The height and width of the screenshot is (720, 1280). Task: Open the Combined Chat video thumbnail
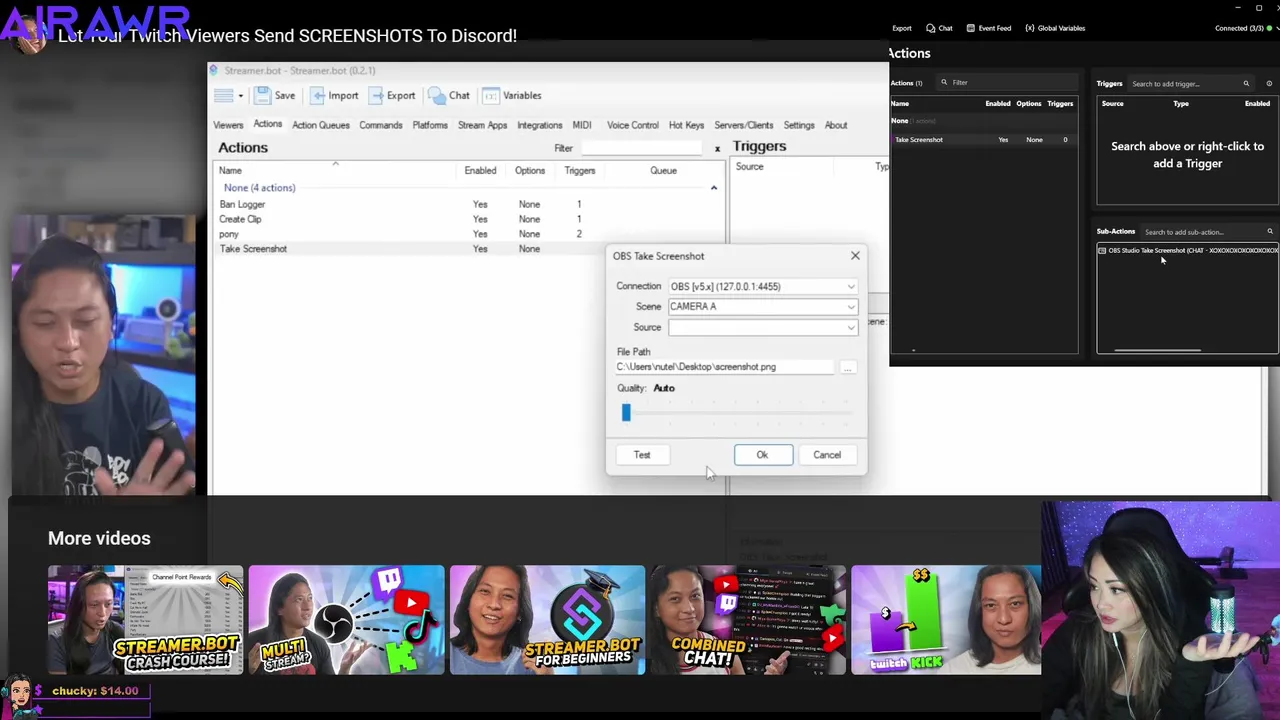pyautogui.click(x=748, y=620)
